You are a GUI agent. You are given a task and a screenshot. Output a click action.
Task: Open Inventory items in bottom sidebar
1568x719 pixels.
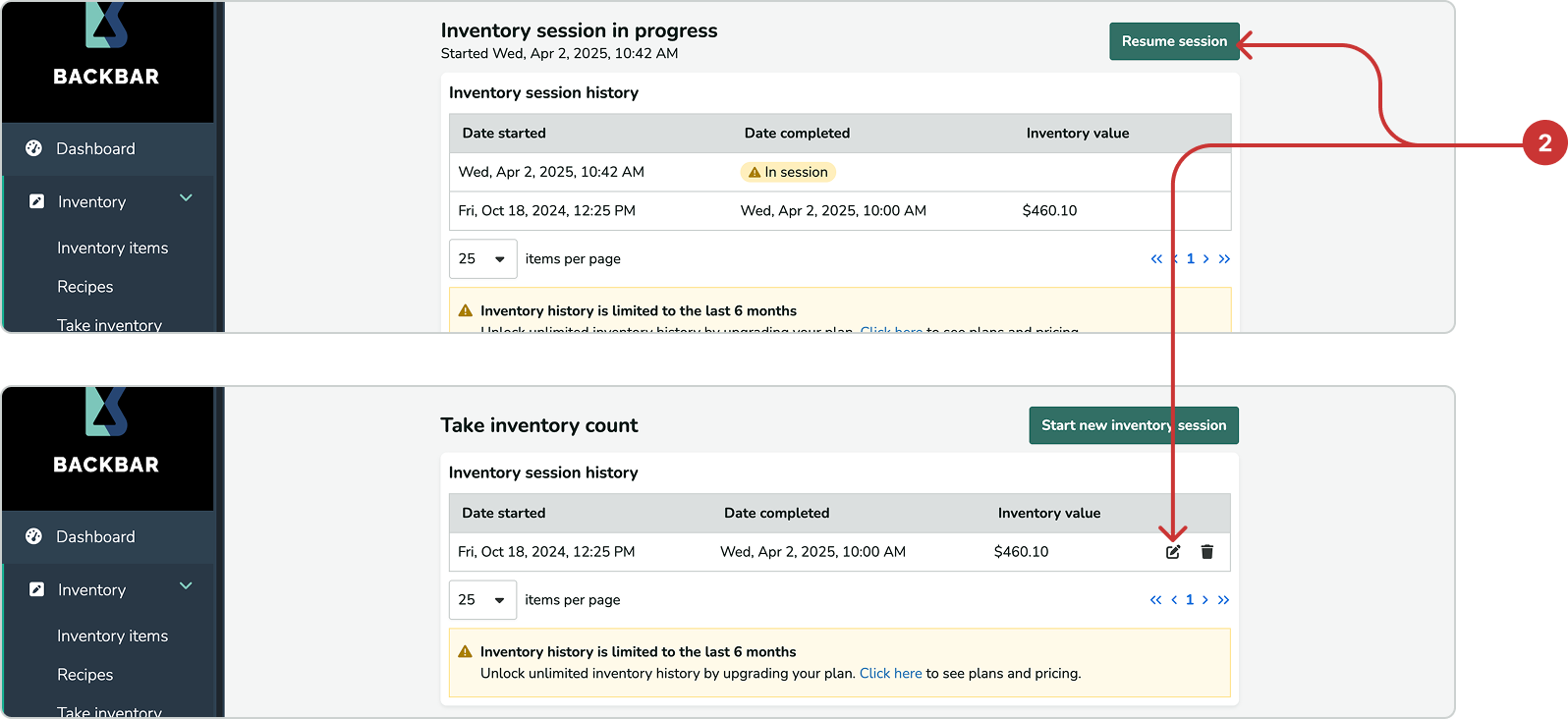coord(113,636)
